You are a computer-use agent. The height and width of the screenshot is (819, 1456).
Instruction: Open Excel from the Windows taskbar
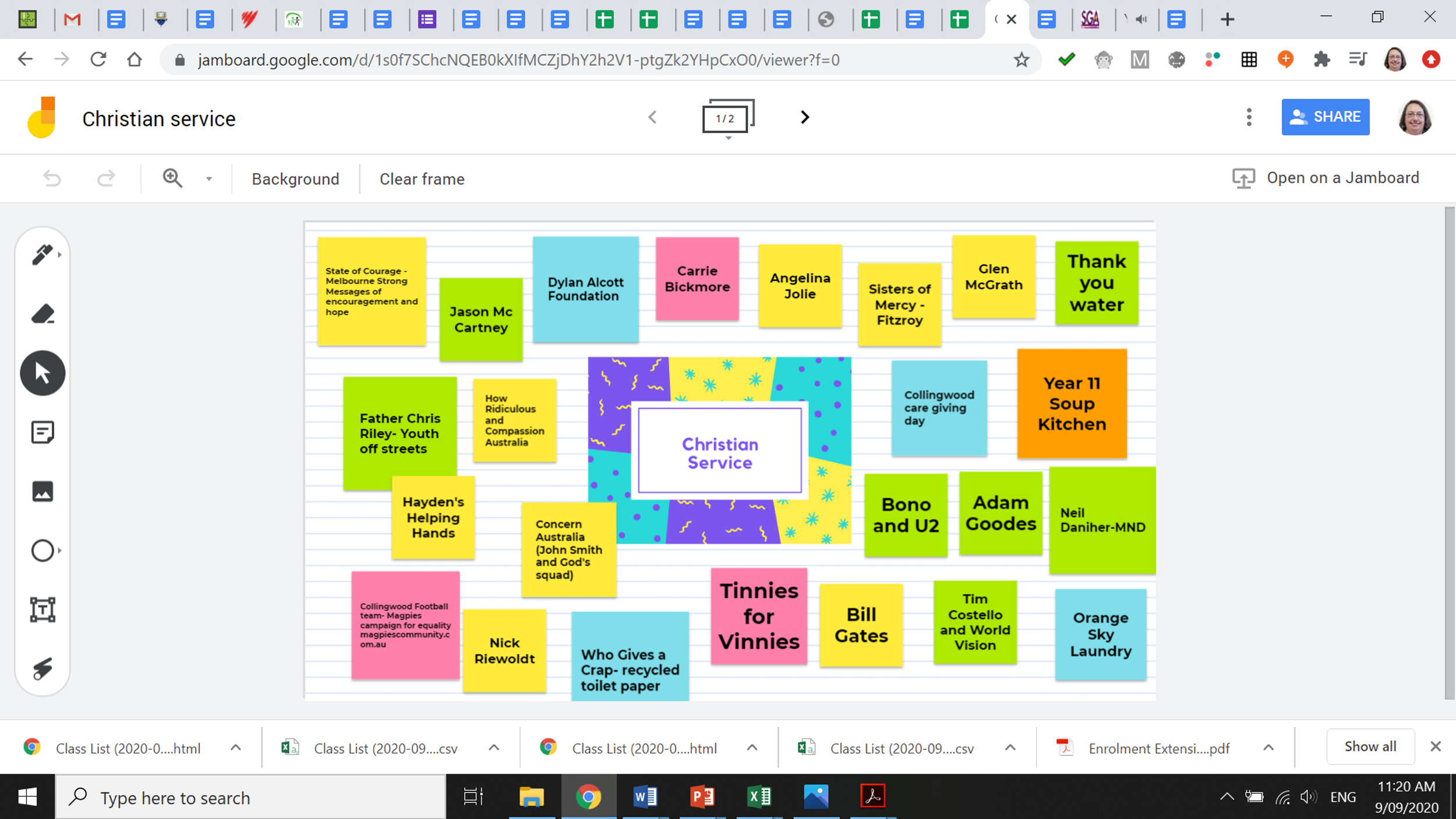point(759,796)
